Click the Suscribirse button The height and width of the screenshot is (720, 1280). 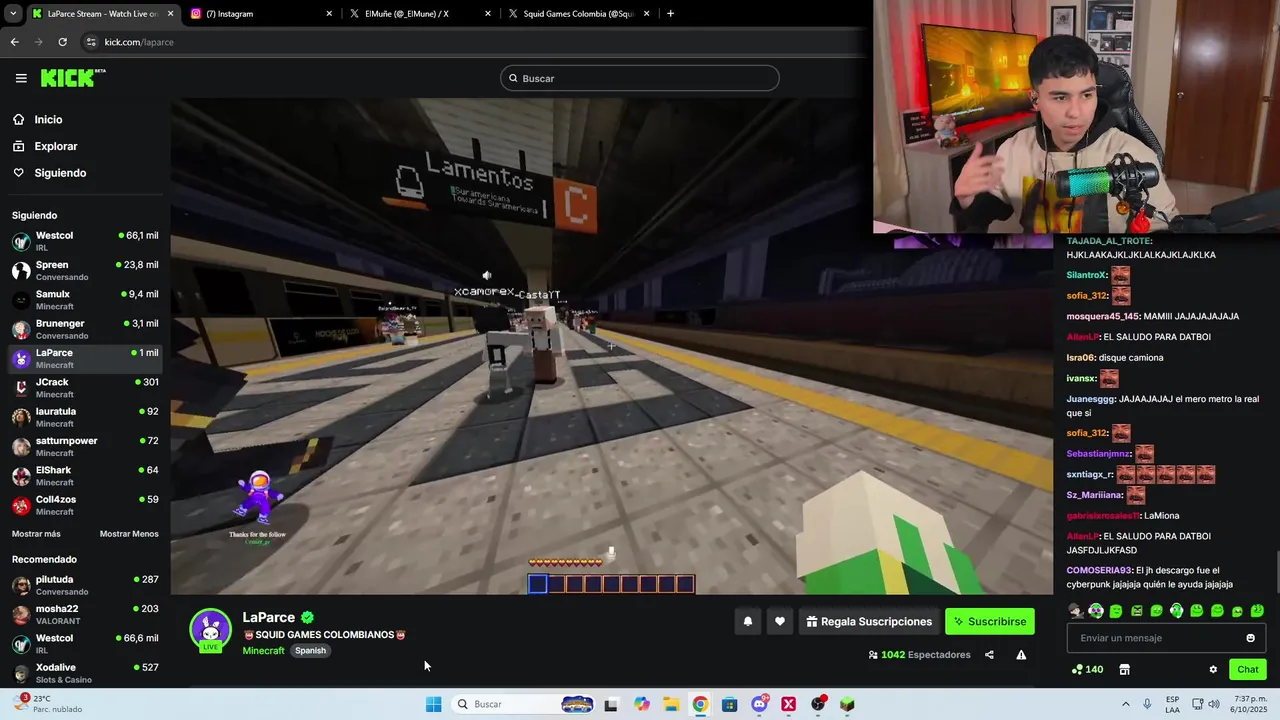pyautogui.click(x=990, y=621)
